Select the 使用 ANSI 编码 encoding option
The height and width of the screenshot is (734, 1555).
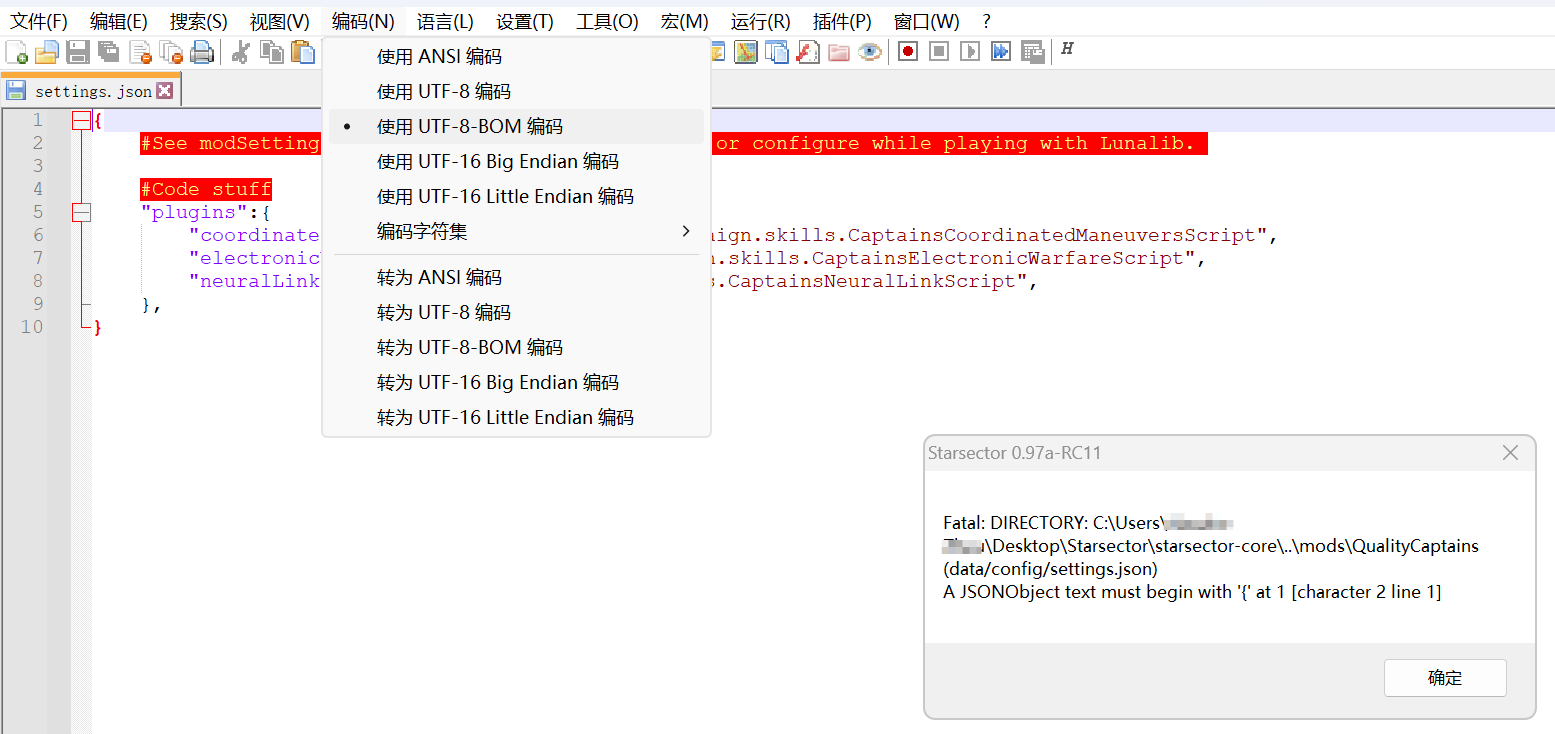[x=439, y=57]
